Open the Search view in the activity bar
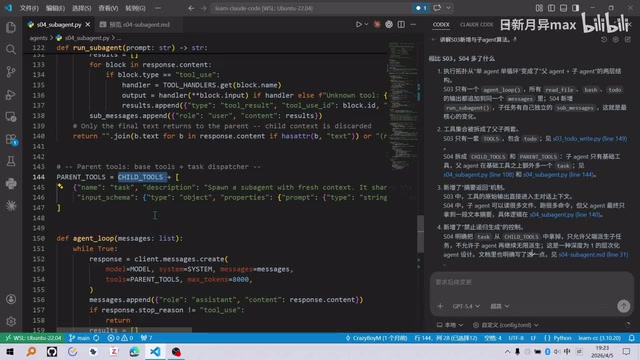The height and width of the screenshot is (360, 640). (x=11, y=50)
